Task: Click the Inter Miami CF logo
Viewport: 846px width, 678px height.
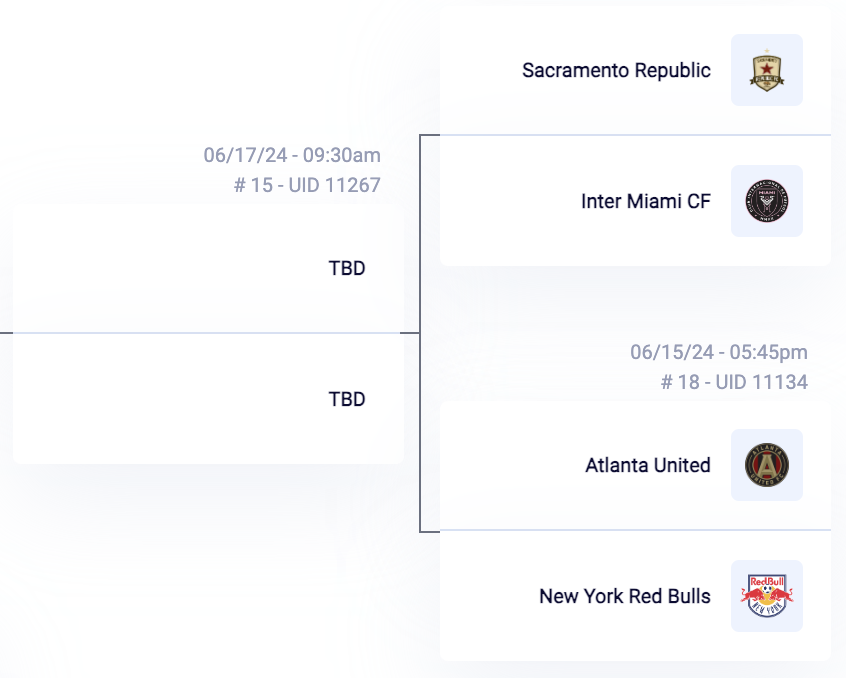Action: click(767, 201)
